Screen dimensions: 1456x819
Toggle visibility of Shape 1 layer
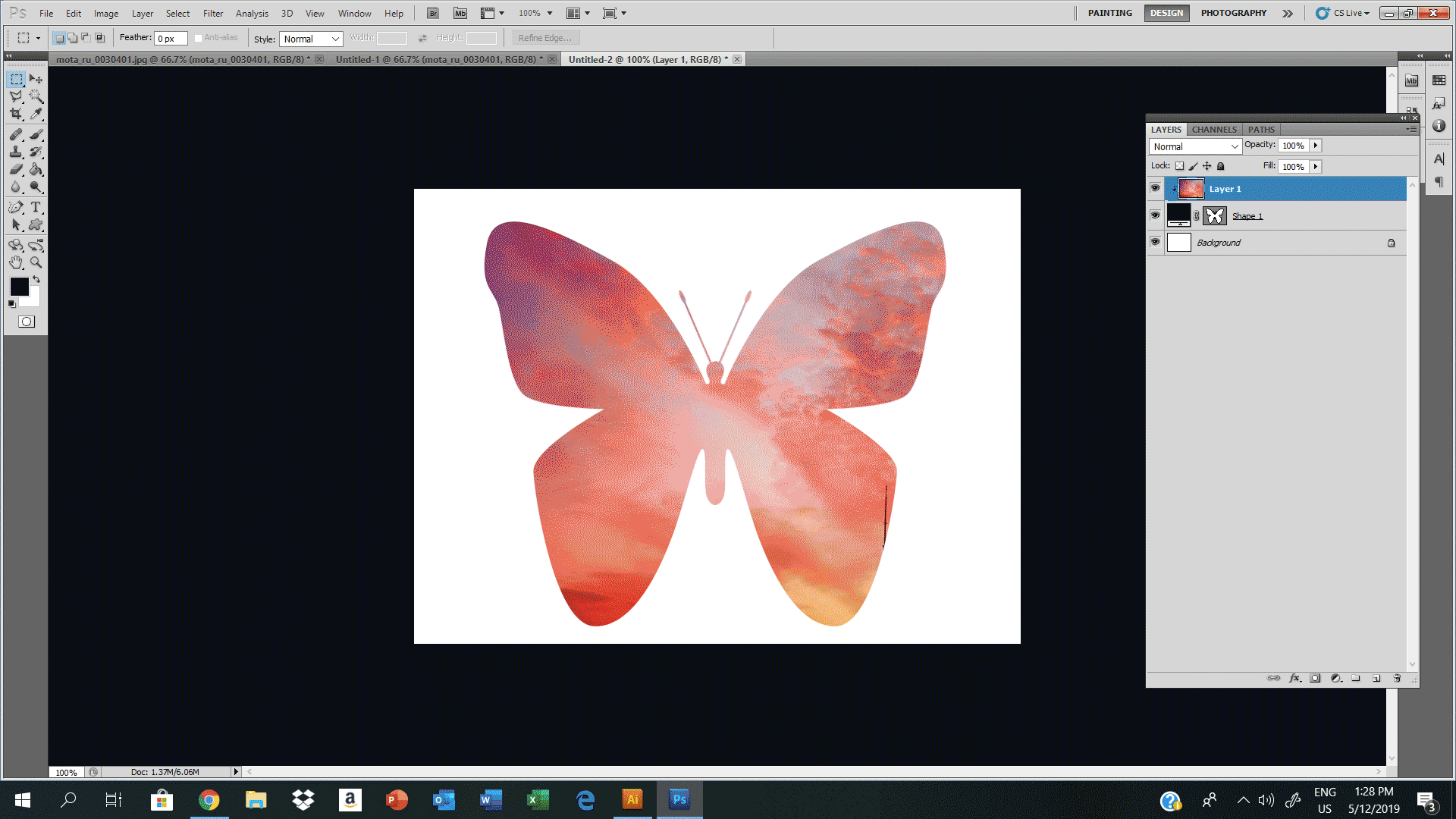coord(1155,215)
